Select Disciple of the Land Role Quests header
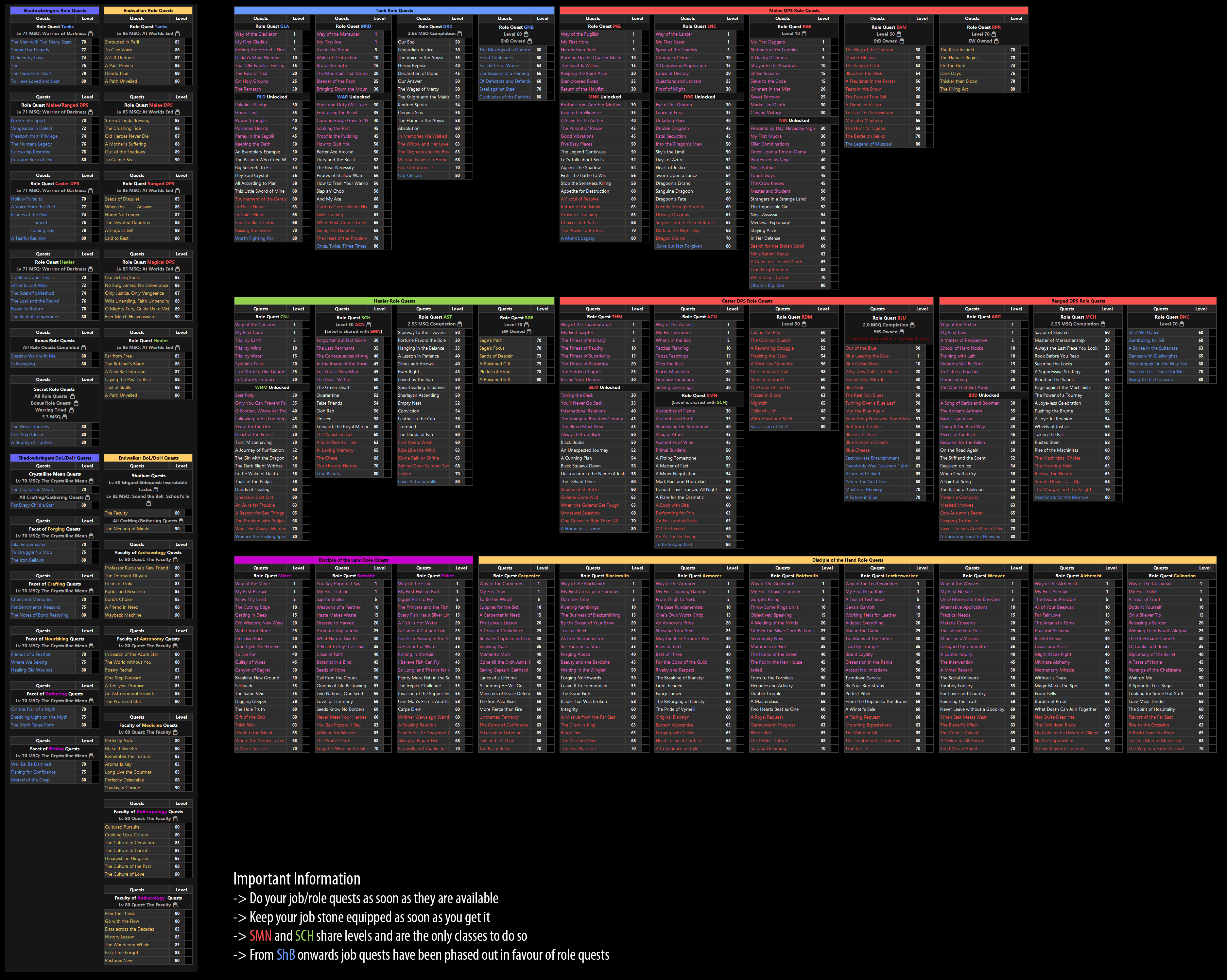 [x=354, y=560]
